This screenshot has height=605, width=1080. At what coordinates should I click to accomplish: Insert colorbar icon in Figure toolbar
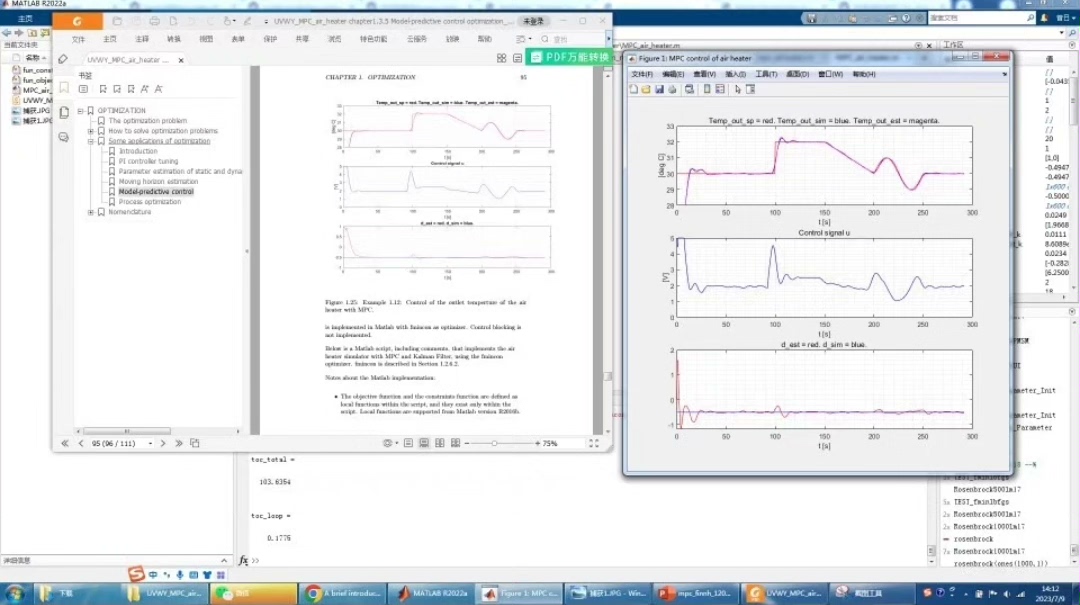(707, 90)
